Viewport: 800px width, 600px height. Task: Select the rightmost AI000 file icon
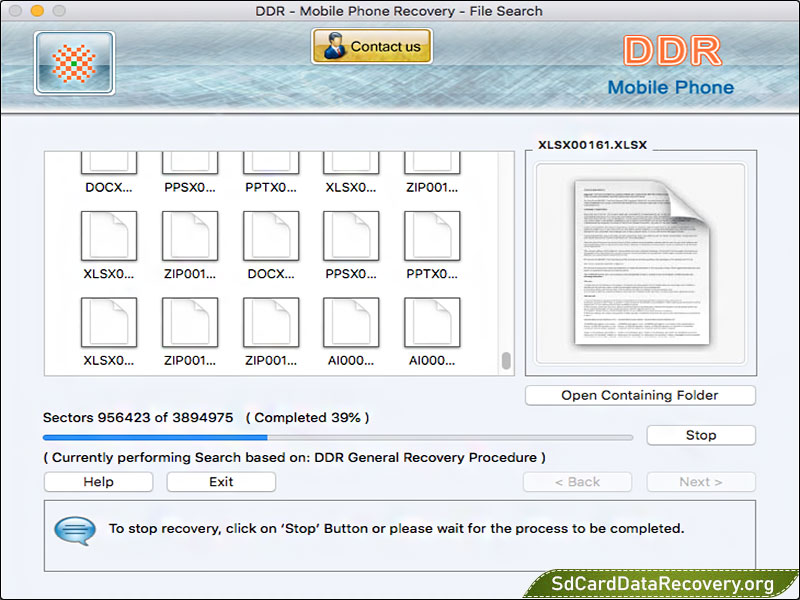point(432,323)
